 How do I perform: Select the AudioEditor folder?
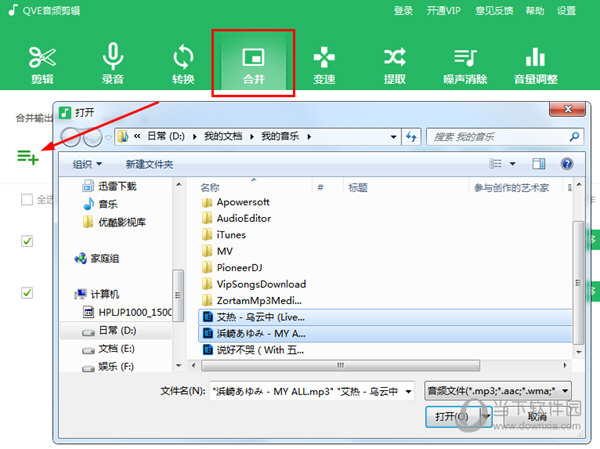236,219
